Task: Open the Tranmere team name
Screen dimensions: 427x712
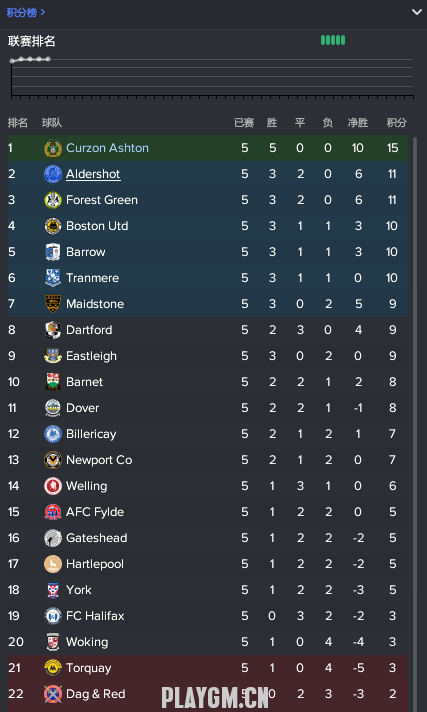Action: click(92, 278)
